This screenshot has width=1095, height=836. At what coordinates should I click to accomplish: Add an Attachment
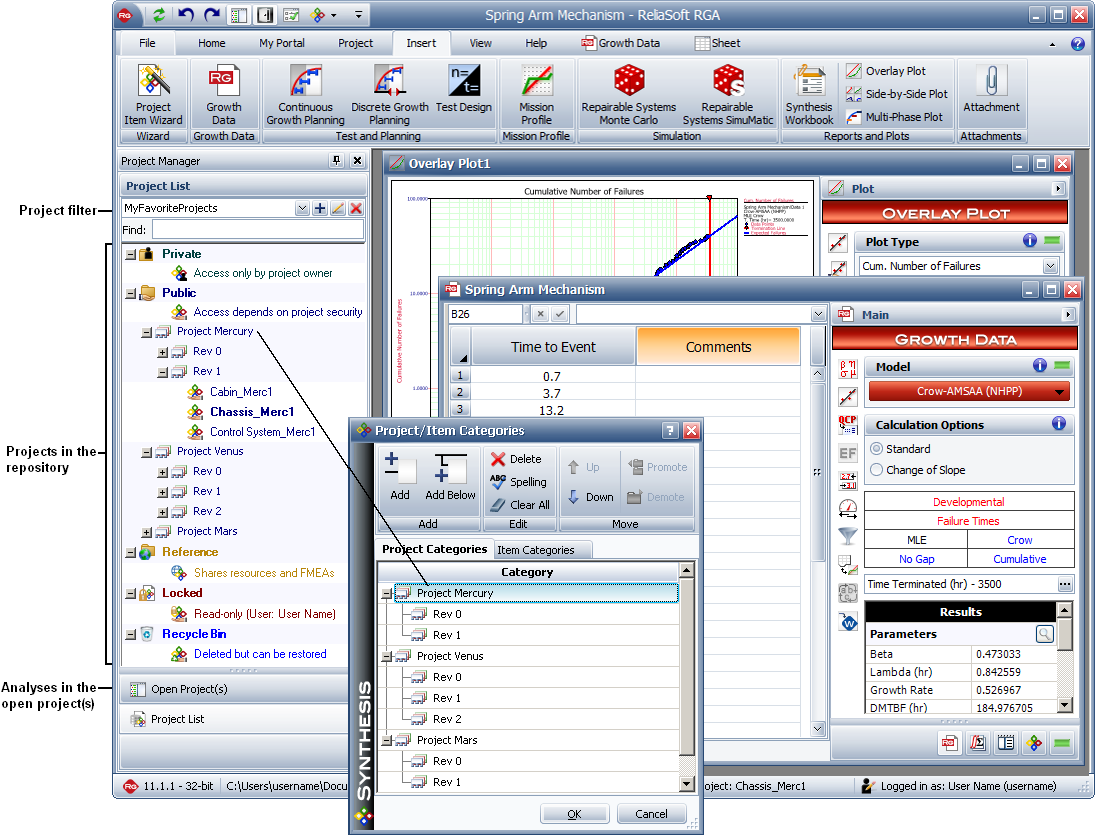pos(991,89)
